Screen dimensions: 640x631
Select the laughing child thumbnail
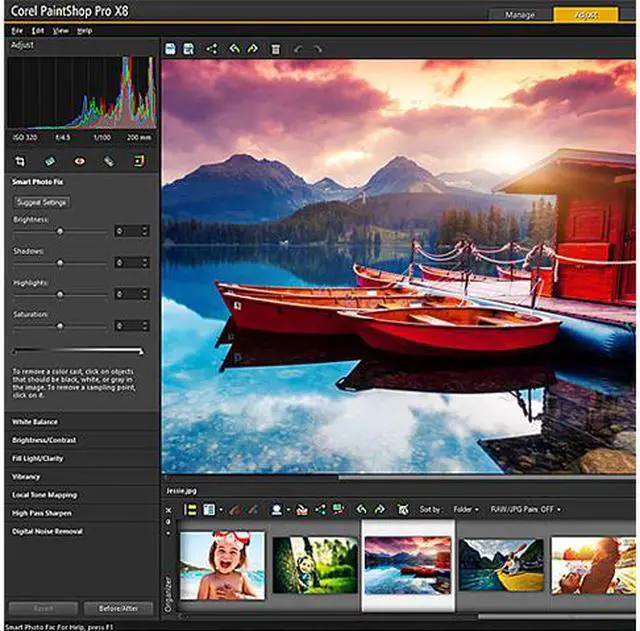222,565
